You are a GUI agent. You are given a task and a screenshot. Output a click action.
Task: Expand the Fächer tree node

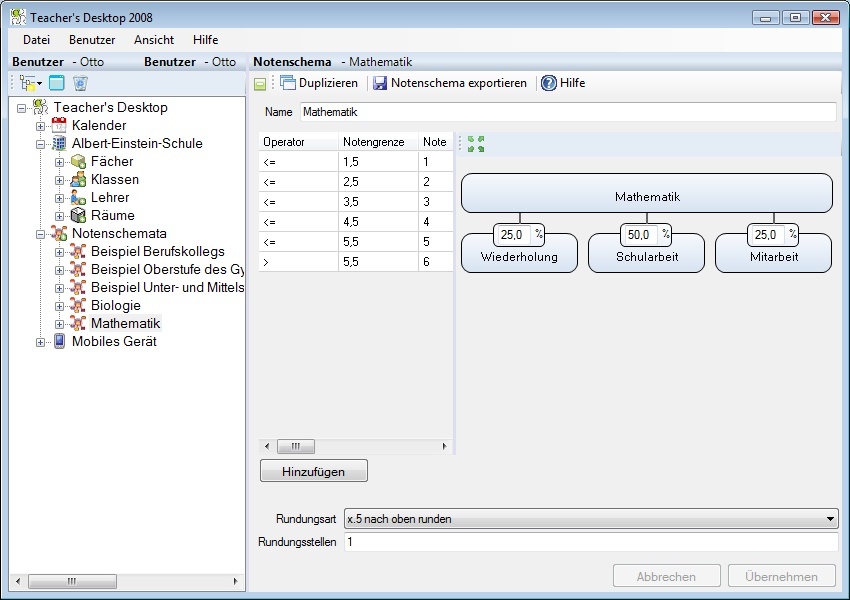pyautogui.click(x=59, y=162)
